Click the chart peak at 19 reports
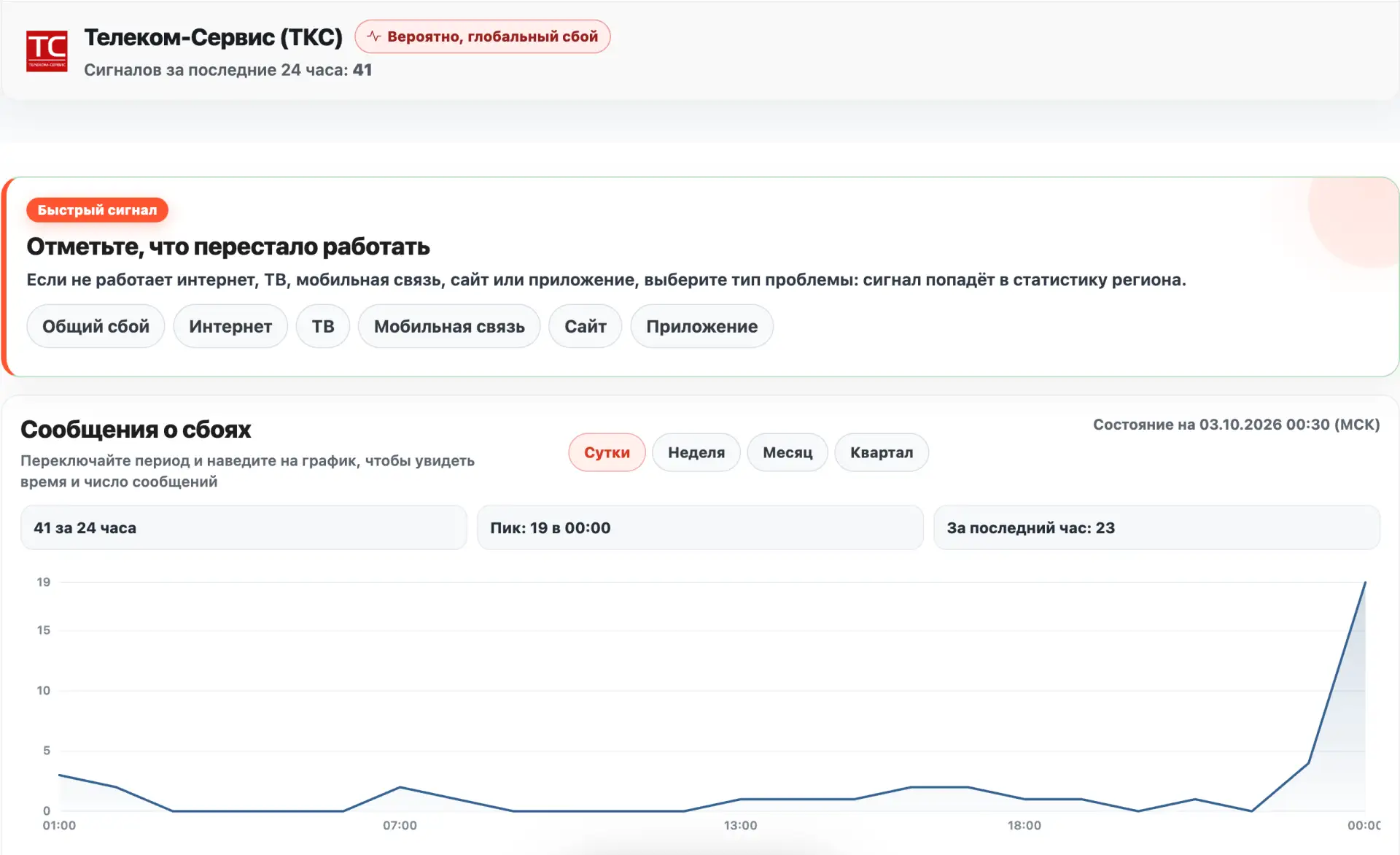 point(1365,582)
